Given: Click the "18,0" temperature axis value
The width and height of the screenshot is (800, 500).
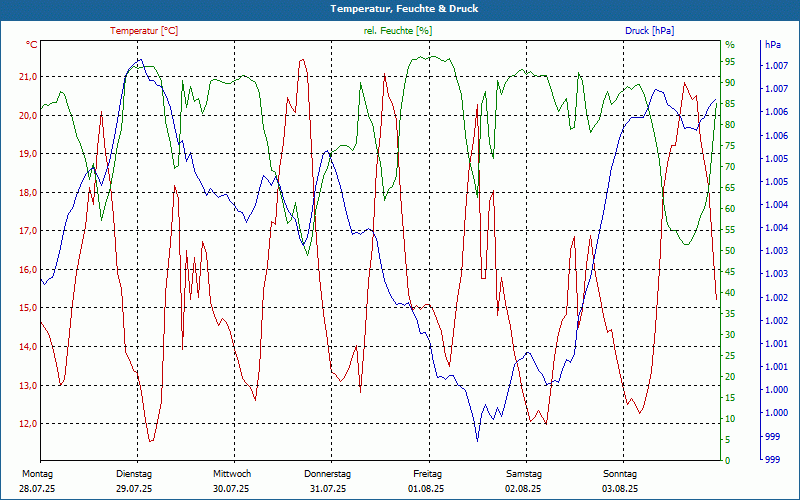Looking at the screenshot, I should coord(27,192).
